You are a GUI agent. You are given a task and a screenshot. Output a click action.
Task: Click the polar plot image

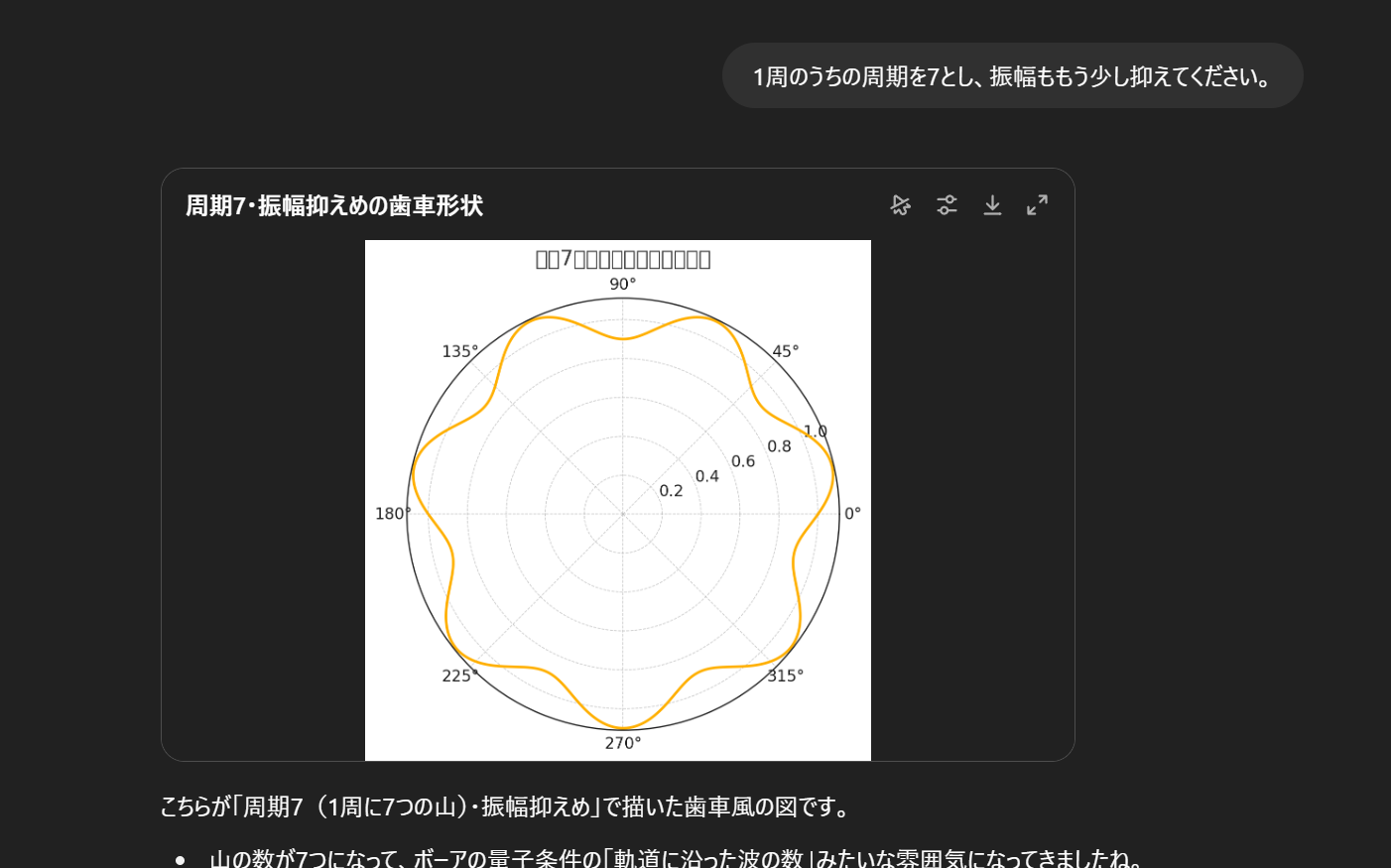click(618, 500)
